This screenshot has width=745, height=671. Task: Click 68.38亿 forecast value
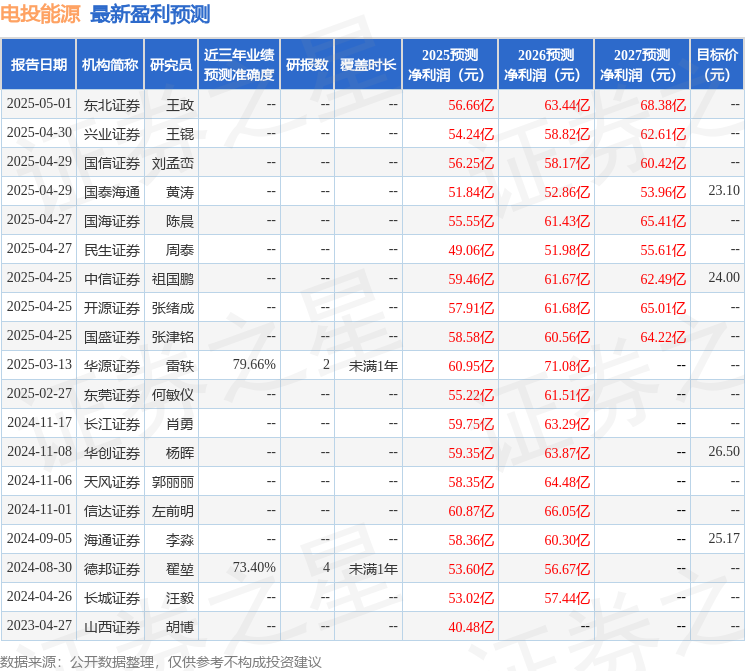tap(663, 105)
